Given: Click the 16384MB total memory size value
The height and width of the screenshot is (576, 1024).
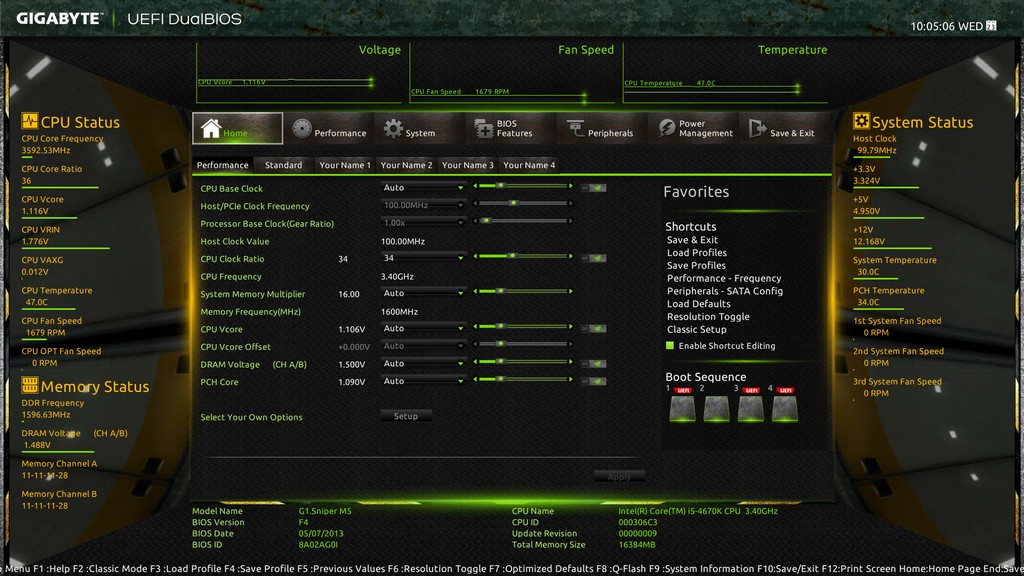Looking at the screenshot, I should 637,545.
